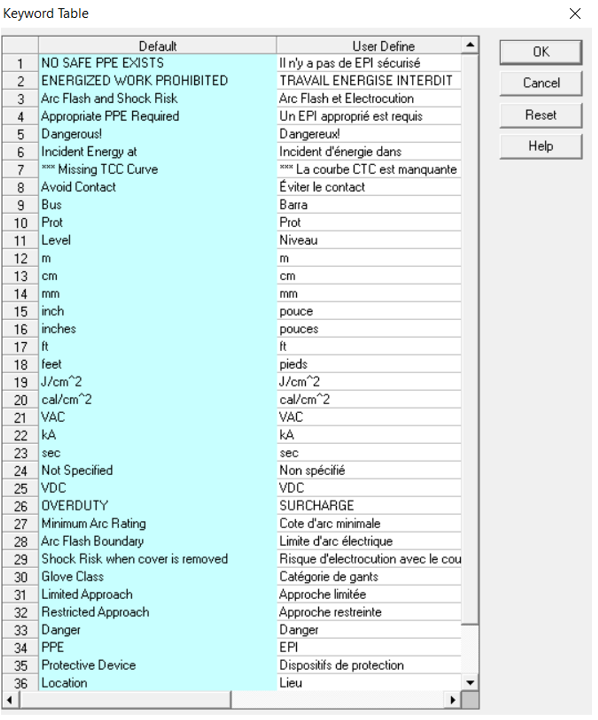Image resolution: width=598 pixels, height=720 pixels.
Task: Click the 'Missing TCC Curve' default cell
Action: [158, 169]
